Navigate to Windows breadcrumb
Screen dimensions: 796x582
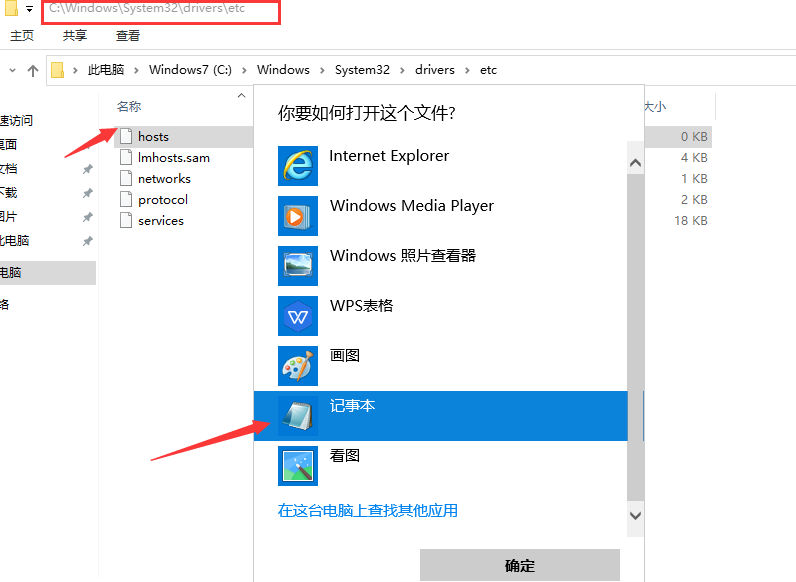[x=283, y=70]
